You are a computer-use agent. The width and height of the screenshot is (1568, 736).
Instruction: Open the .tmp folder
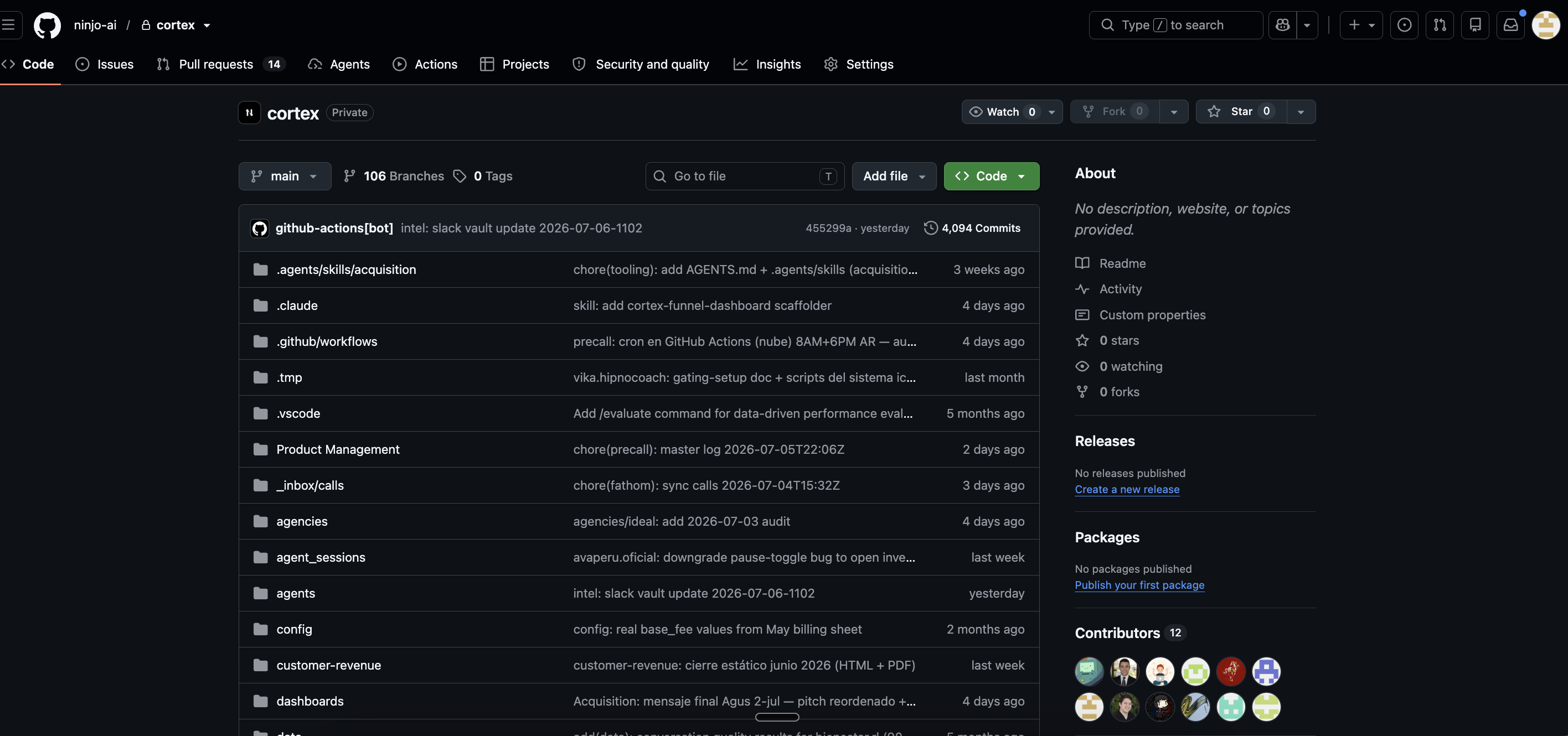pos(289,377)
